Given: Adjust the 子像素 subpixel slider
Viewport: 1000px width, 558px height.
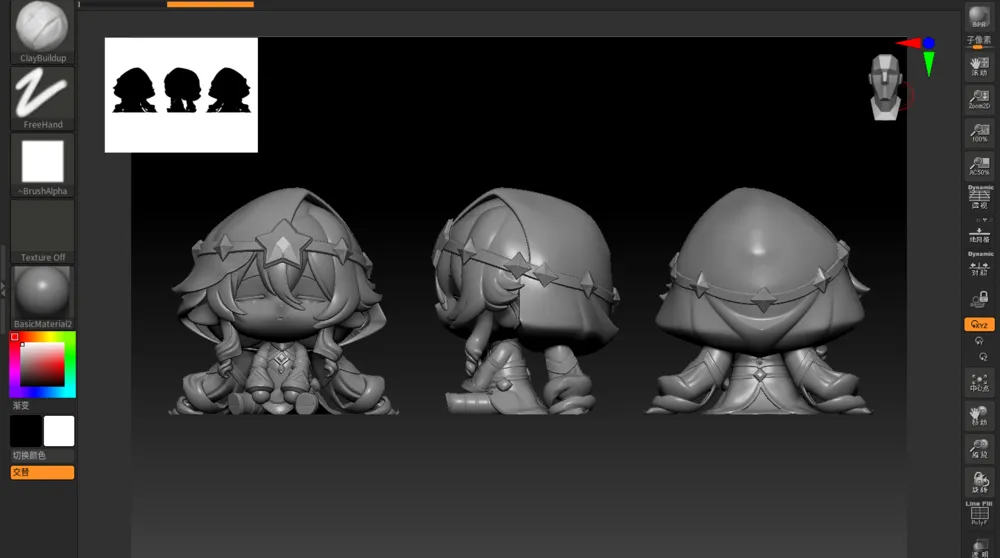Looking at the screenshot, I should coord(979,43).
